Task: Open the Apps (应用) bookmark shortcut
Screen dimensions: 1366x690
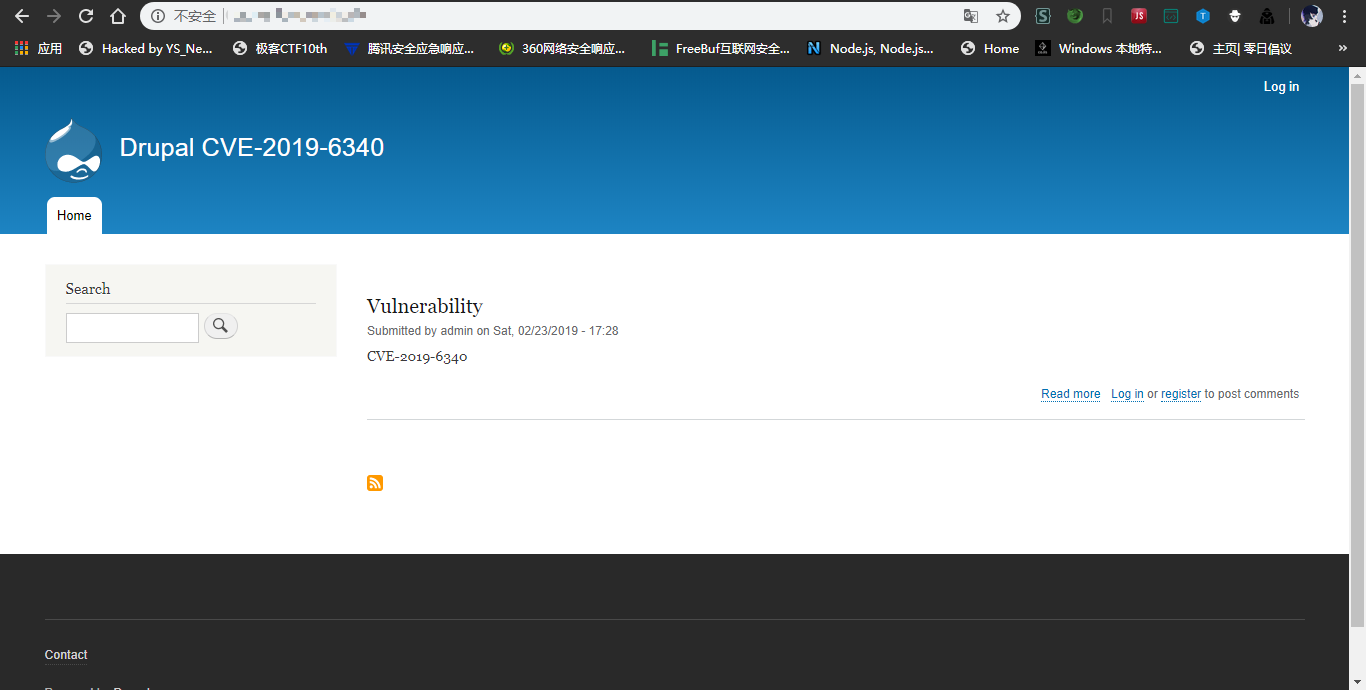Action: tap(38, 48)
